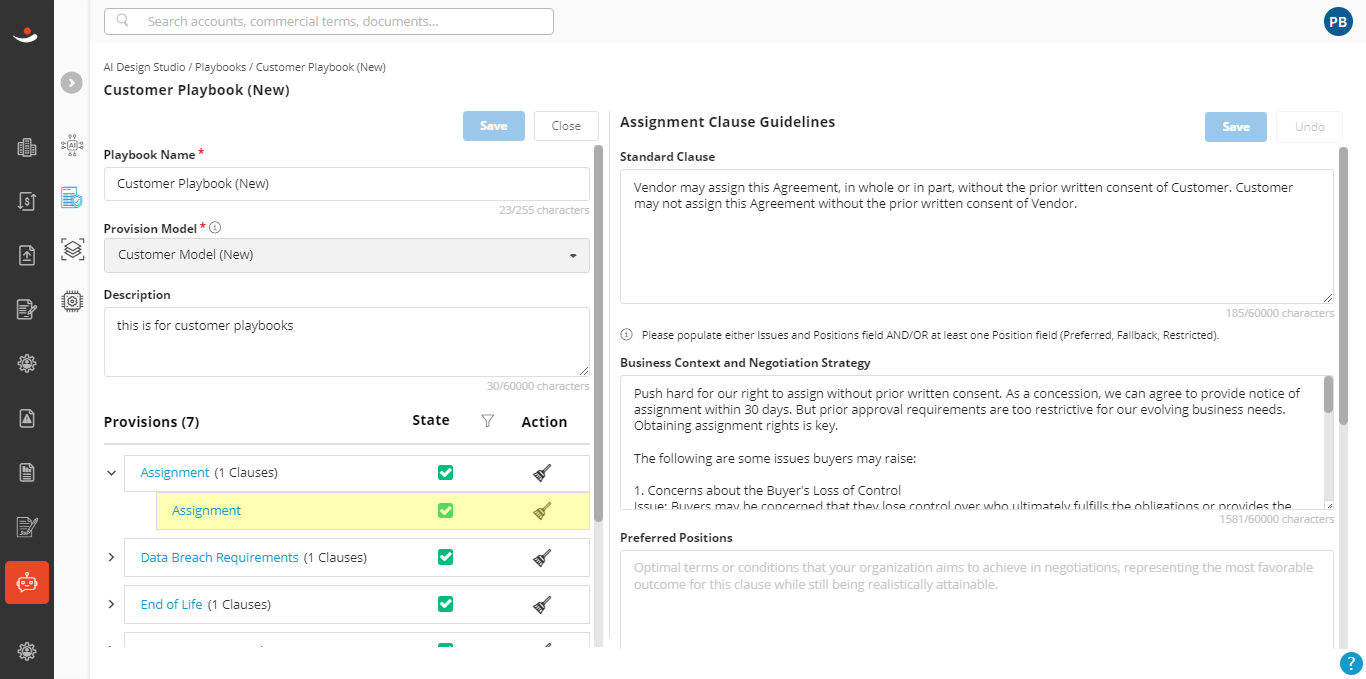Viewport: 1366px width, 679px height.
Task: Click broom action icon in highlighted Assignment clause row
Action: point(542,511)
